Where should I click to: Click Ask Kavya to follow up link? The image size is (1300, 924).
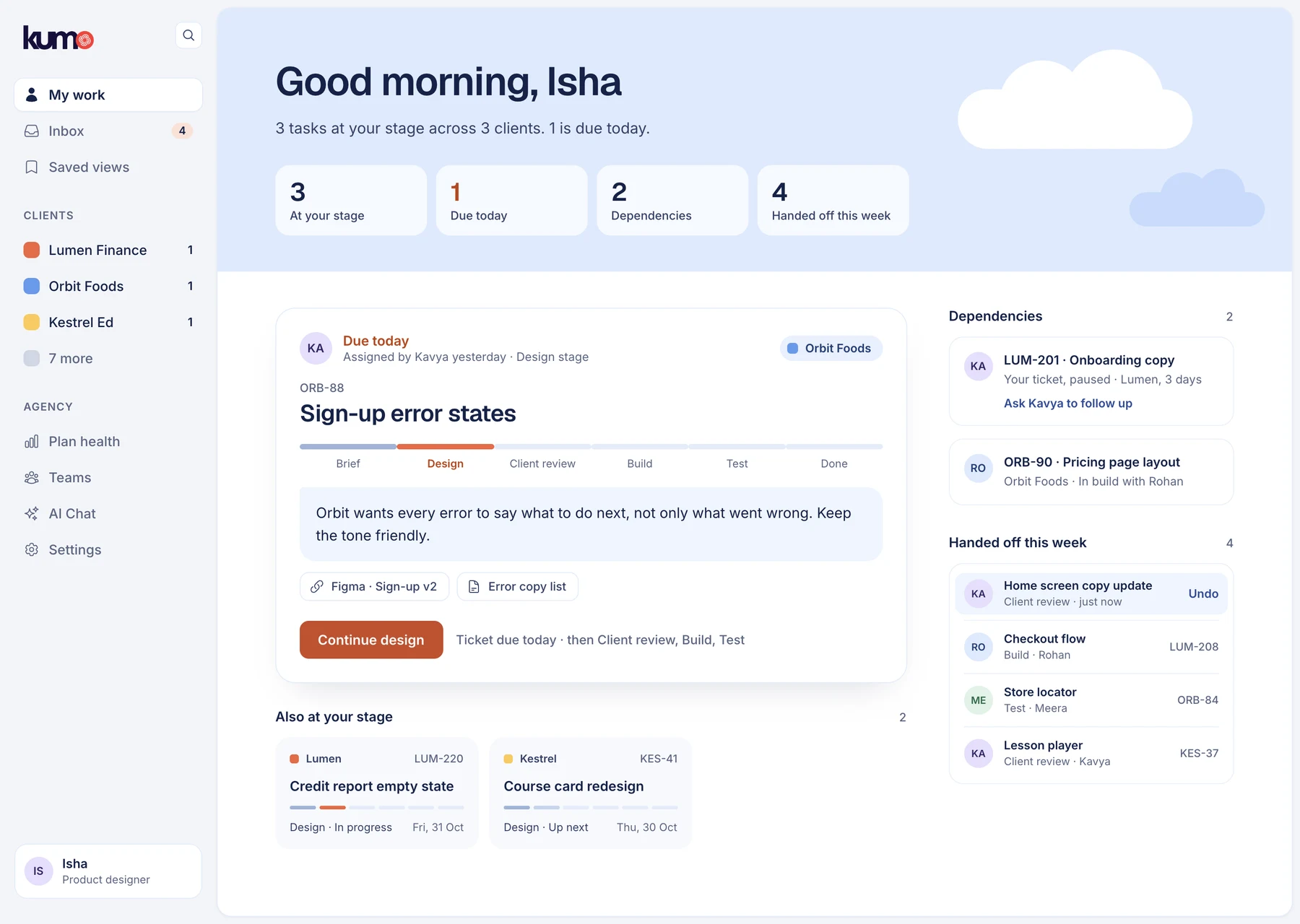point(1067,403)
